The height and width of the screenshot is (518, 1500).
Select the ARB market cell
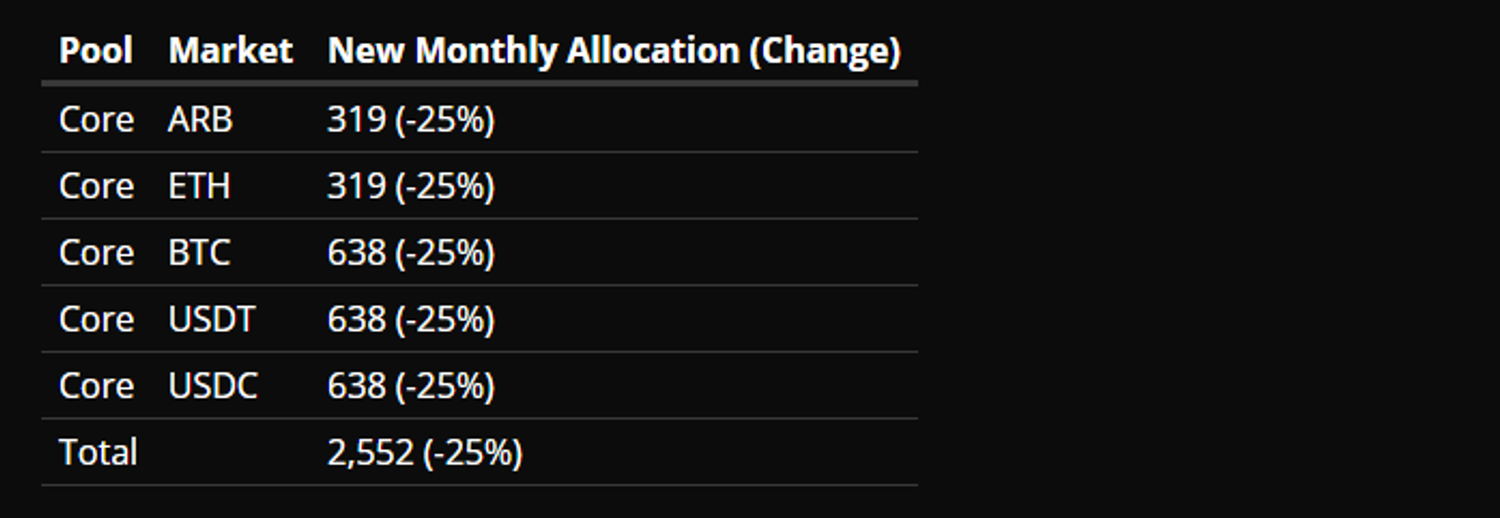click(200, 119)
